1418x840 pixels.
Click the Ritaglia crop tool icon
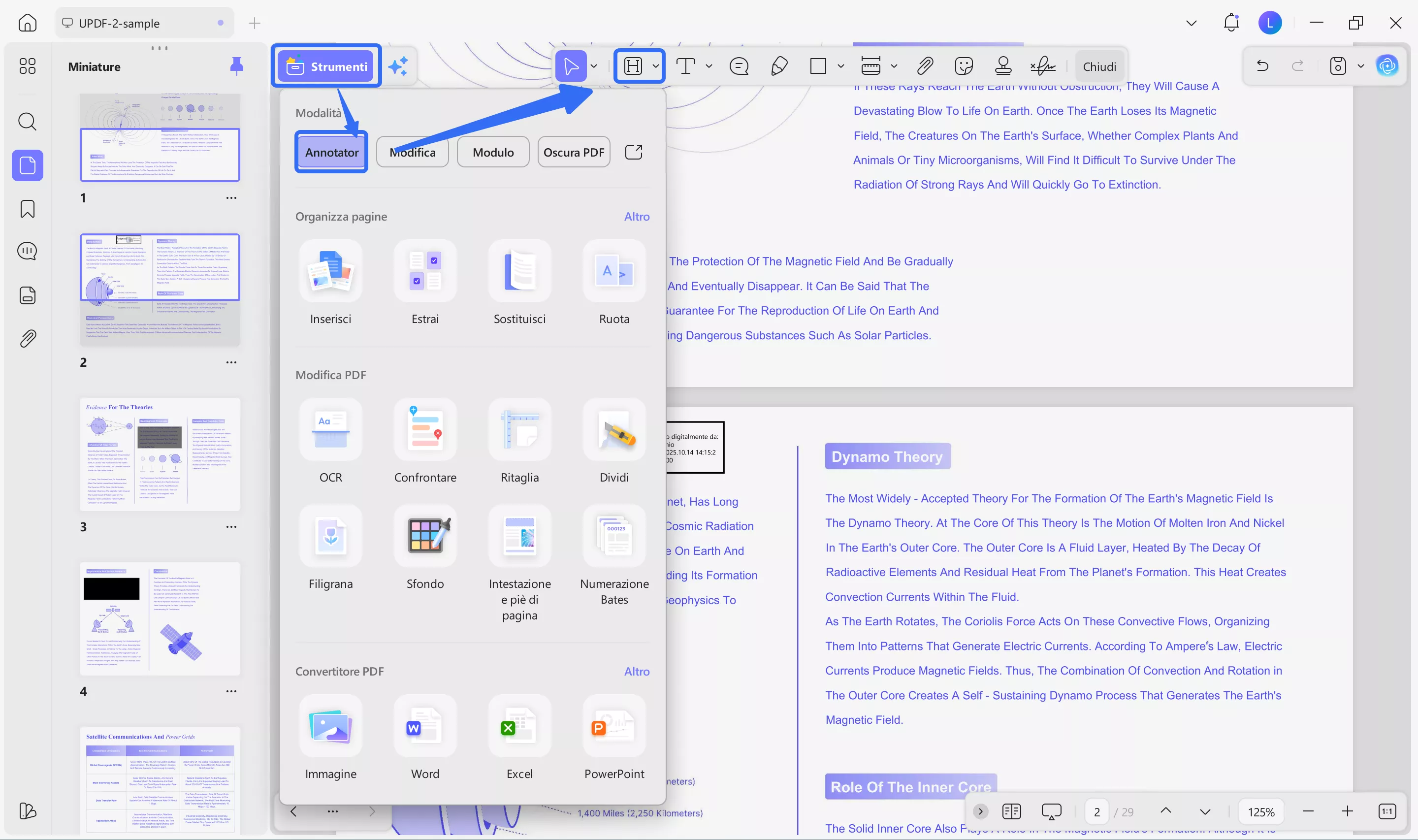(x=519, y=430)
